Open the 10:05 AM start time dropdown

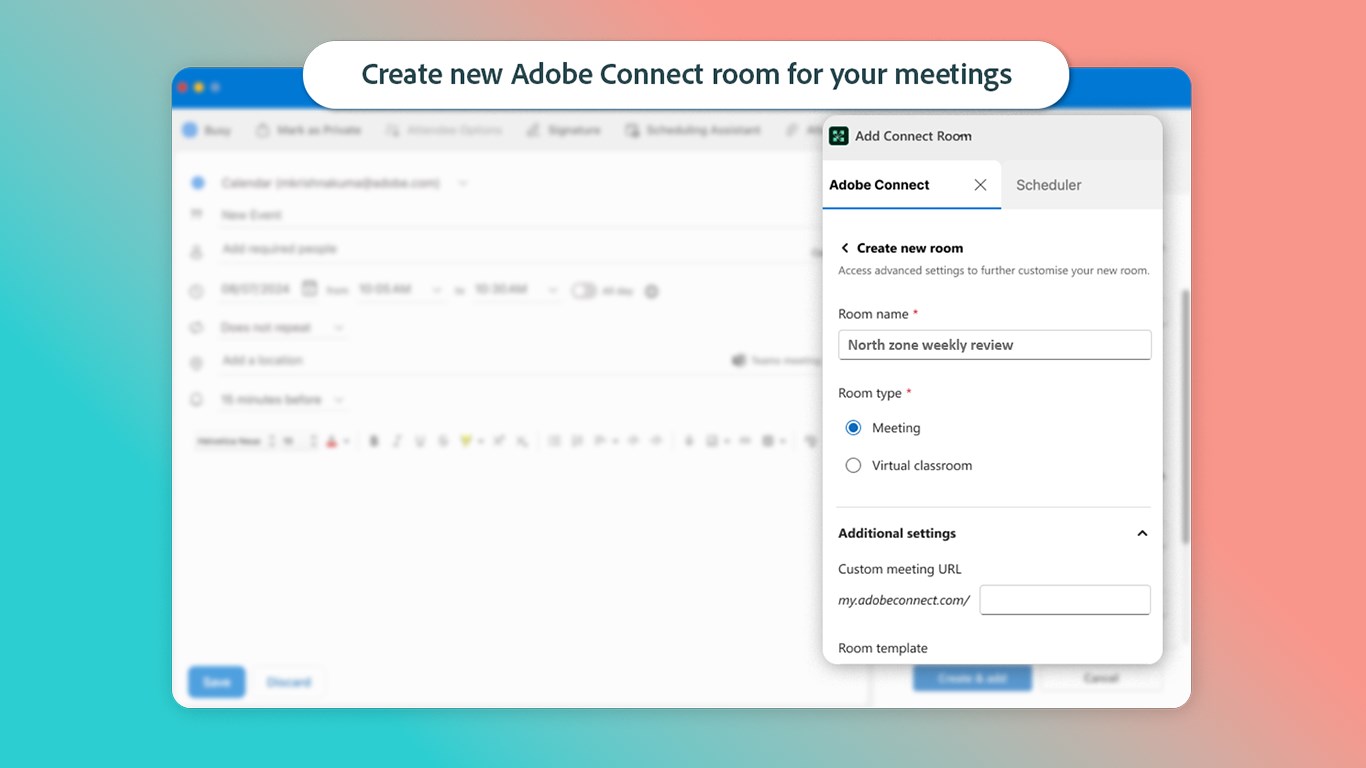(x=401, y=289)
